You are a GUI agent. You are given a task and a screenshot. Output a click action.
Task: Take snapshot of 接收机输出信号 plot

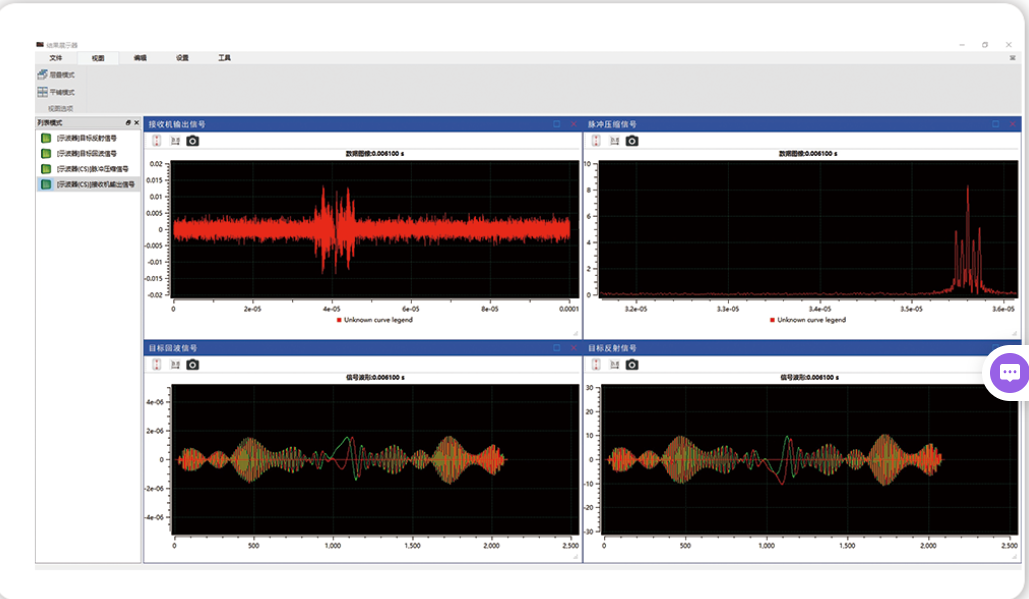tap(192, 141)
